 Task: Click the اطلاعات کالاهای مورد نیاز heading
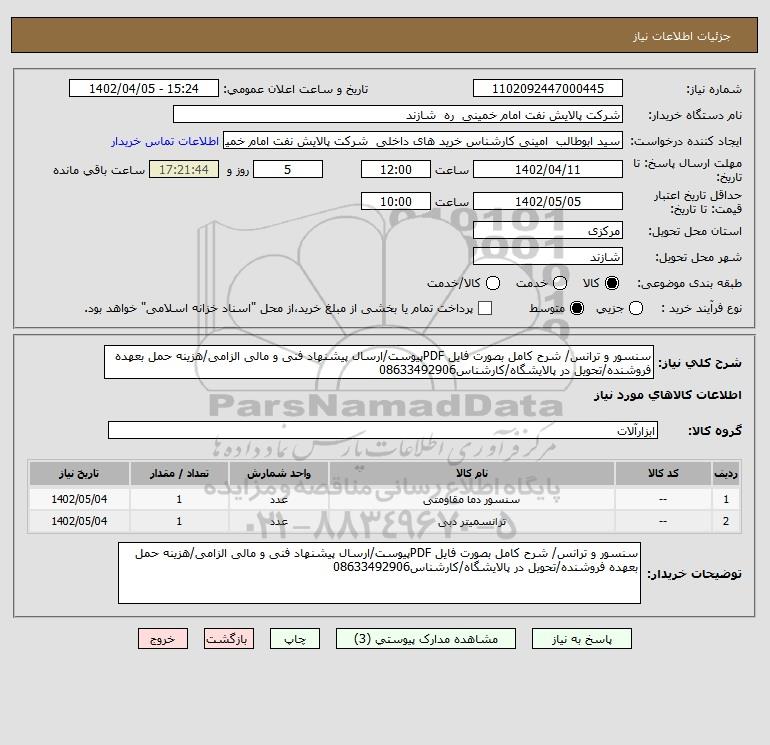(668, 395)
